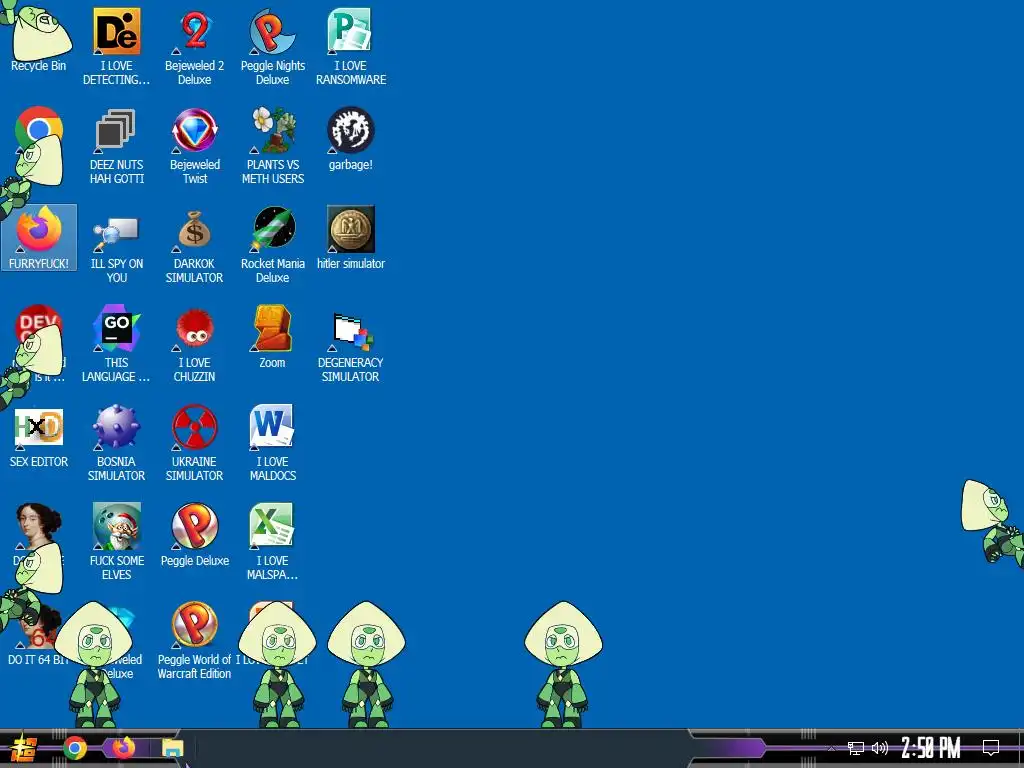Select the bronze coin desktop icon
This screenshot has width=1024, height=768.
(351, 238)
